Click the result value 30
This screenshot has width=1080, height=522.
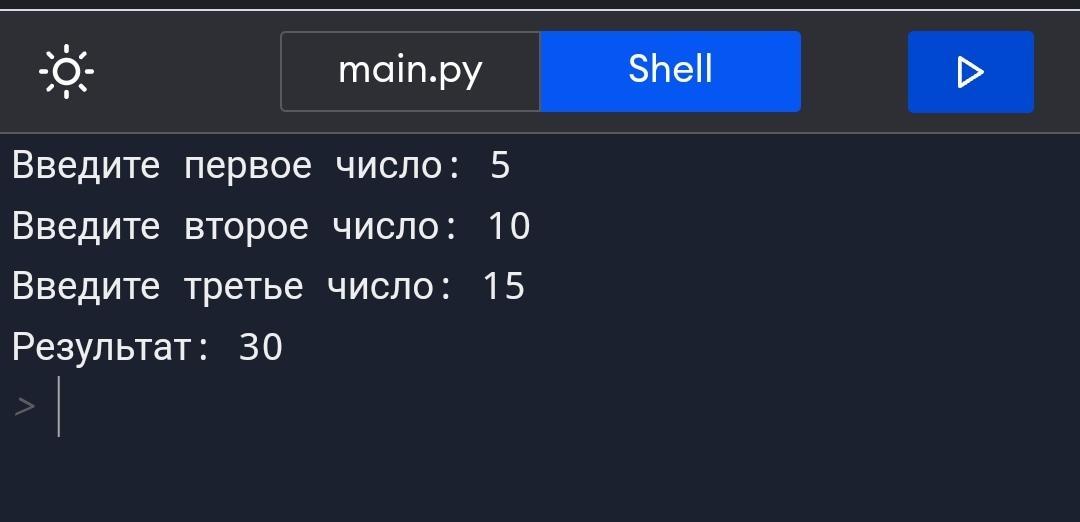click(x=261, y=347)
